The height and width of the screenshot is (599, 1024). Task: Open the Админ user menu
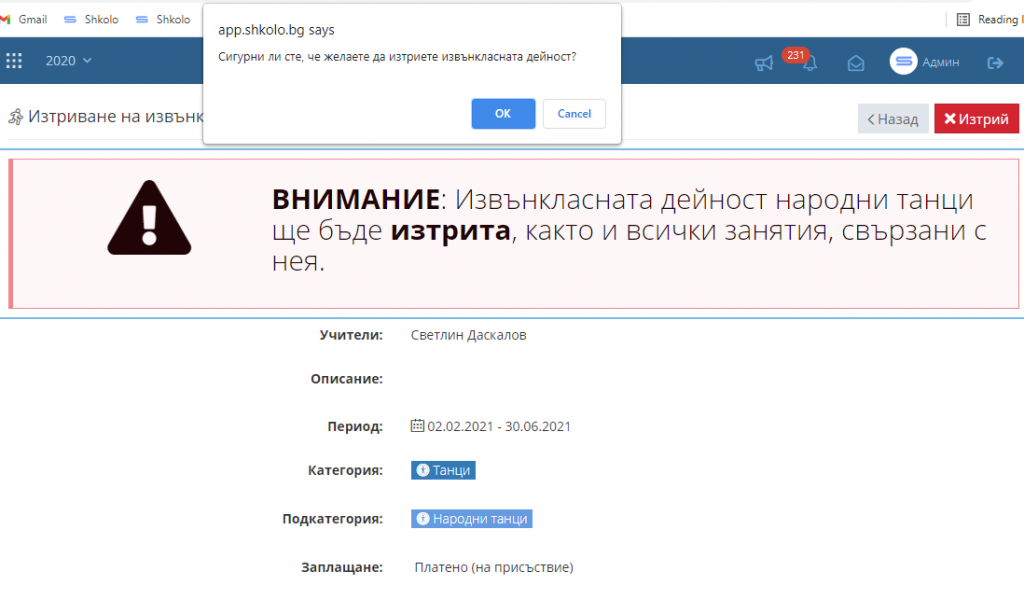click(x=940, y=62)
